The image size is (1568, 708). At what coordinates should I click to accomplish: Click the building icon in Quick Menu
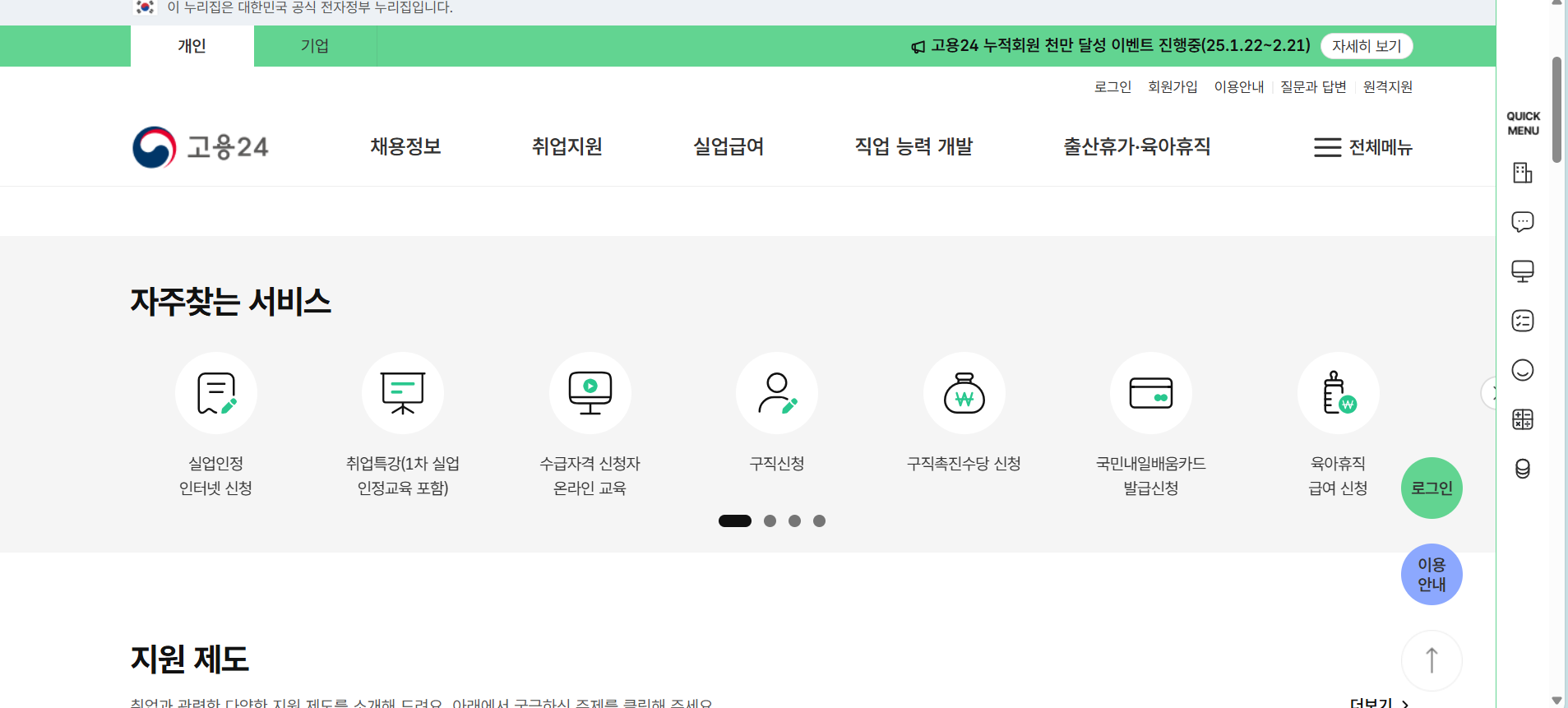[1523, 173]
